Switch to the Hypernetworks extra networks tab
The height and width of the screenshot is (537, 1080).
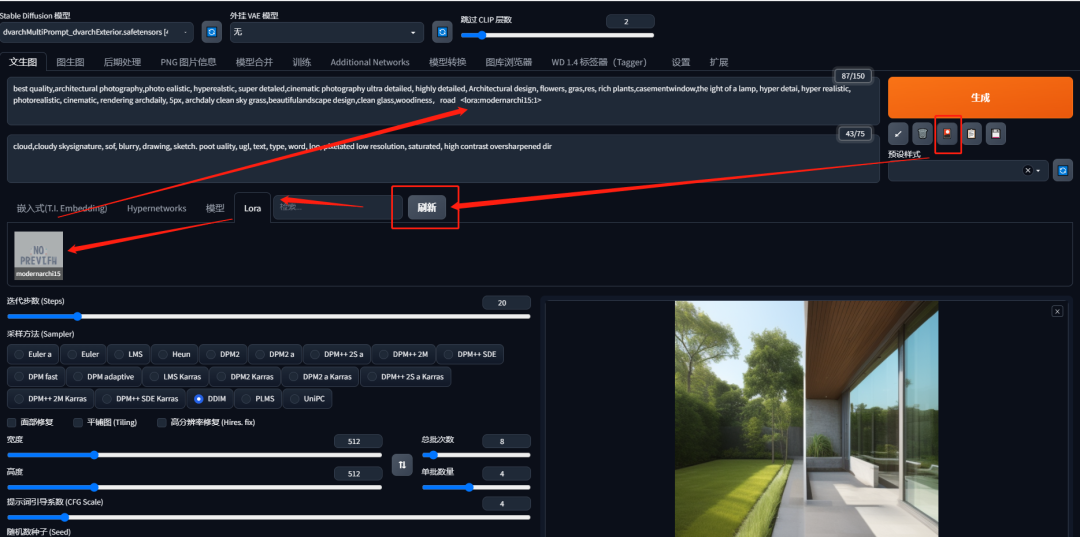tap(156, 208)
